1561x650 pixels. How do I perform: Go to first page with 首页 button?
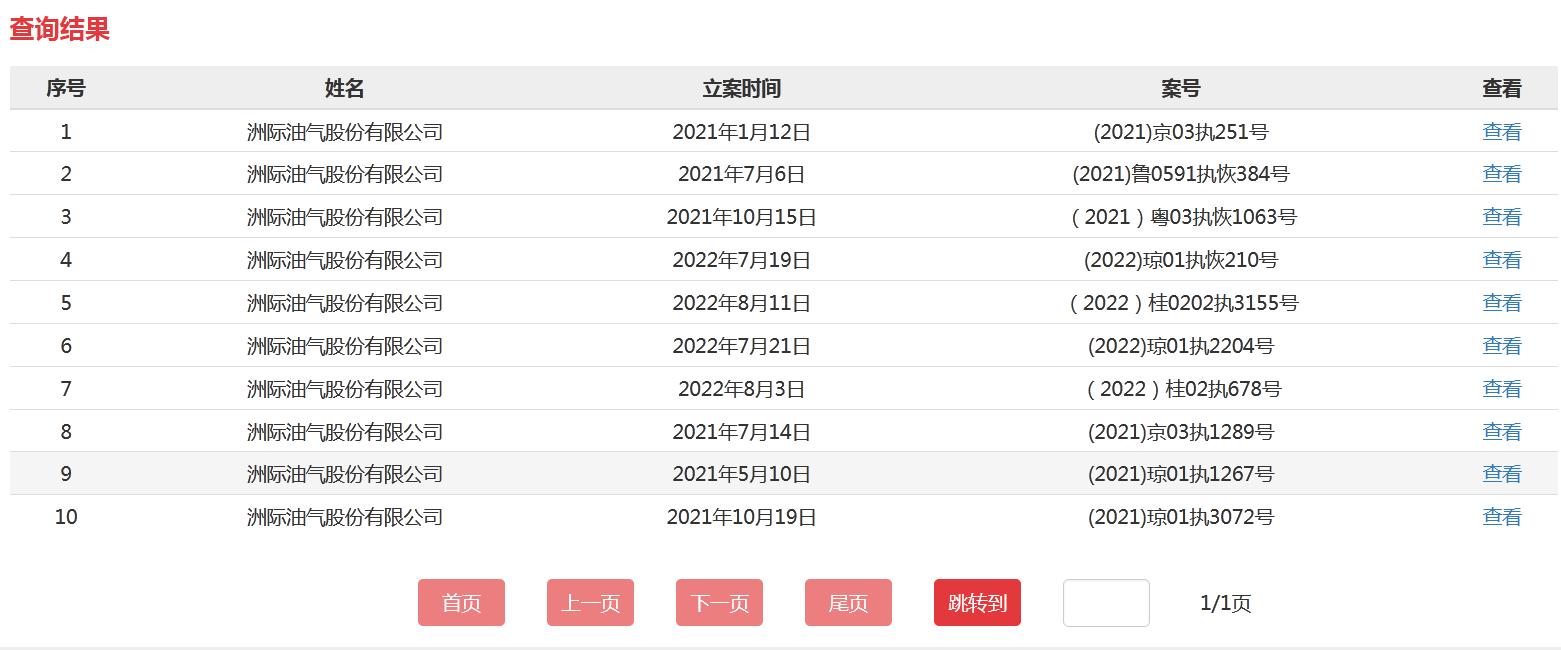point(461,603)
